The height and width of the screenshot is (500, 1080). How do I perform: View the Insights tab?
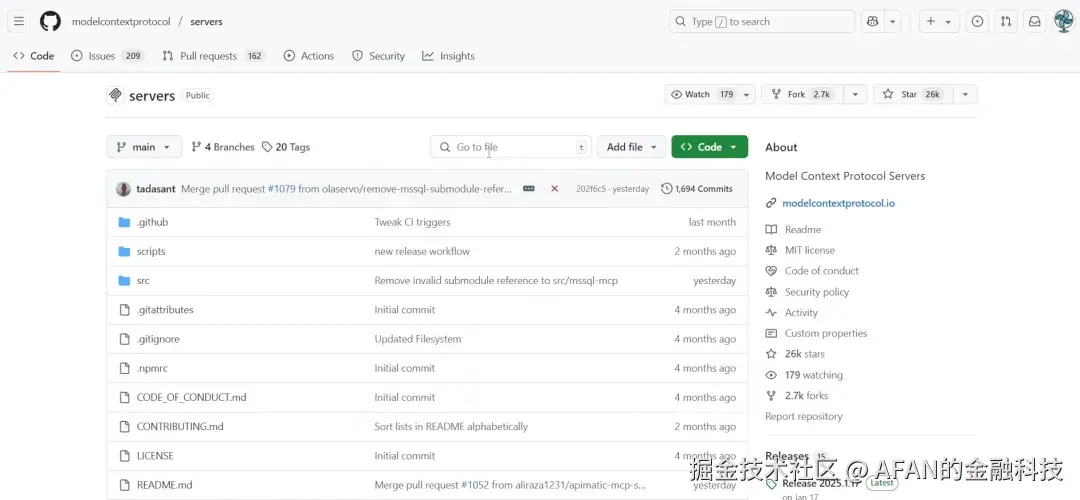click(x=448, y=56)
